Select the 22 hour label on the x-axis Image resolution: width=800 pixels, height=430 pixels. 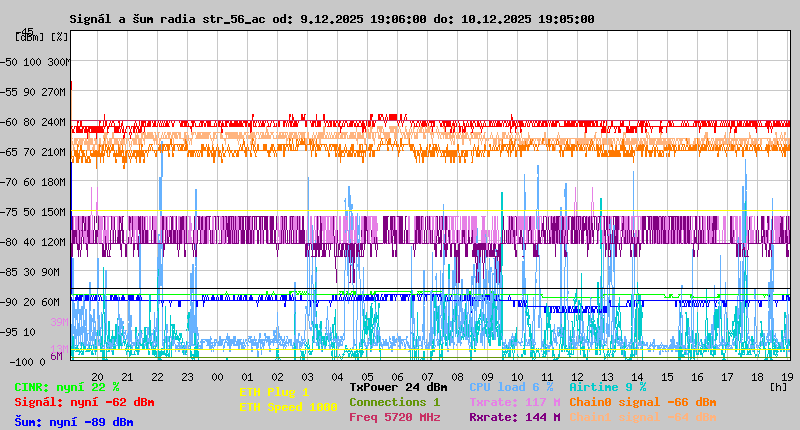157,376
